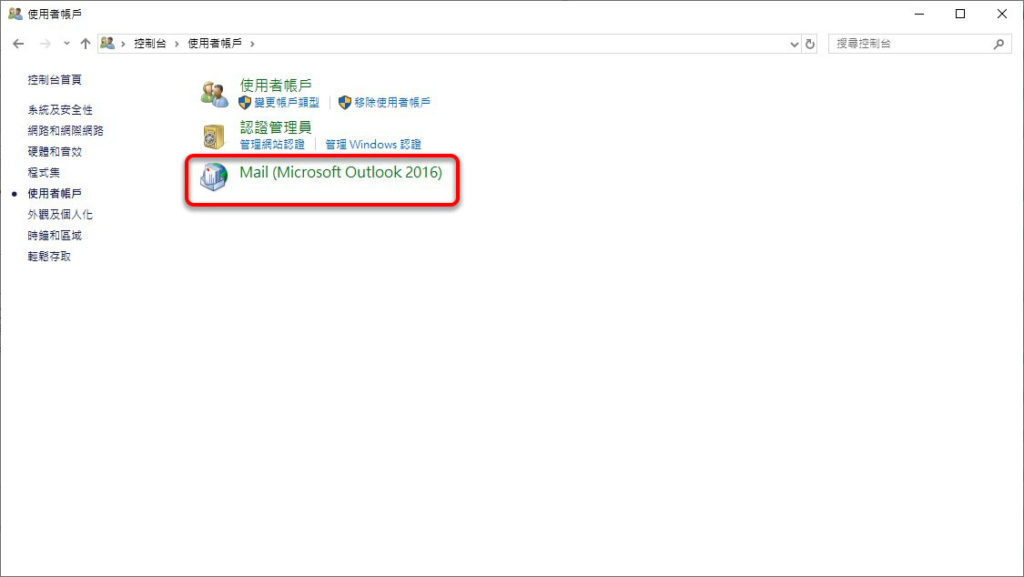The height and width of the screenshot is (577, 1024).
Task: Close the User Accounts window
Action: [1002, 14]
